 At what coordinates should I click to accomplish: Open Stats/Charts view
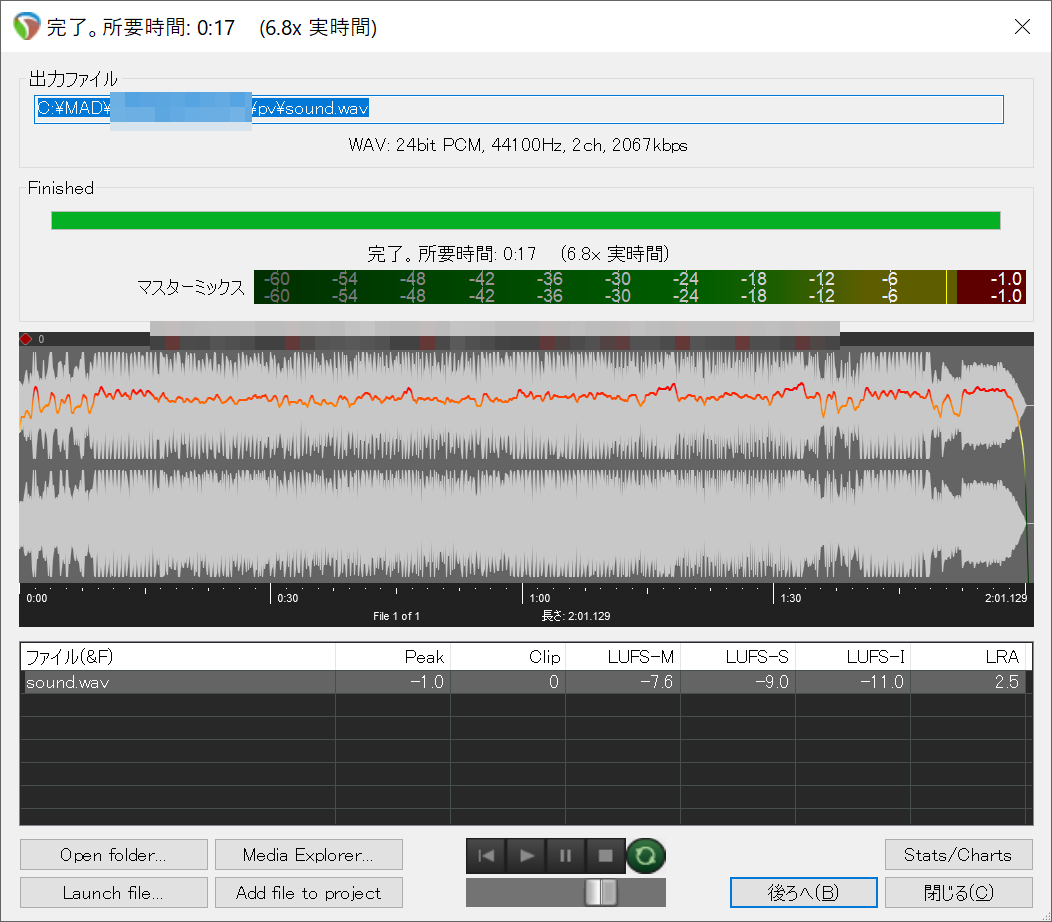[x=958, y=855]
